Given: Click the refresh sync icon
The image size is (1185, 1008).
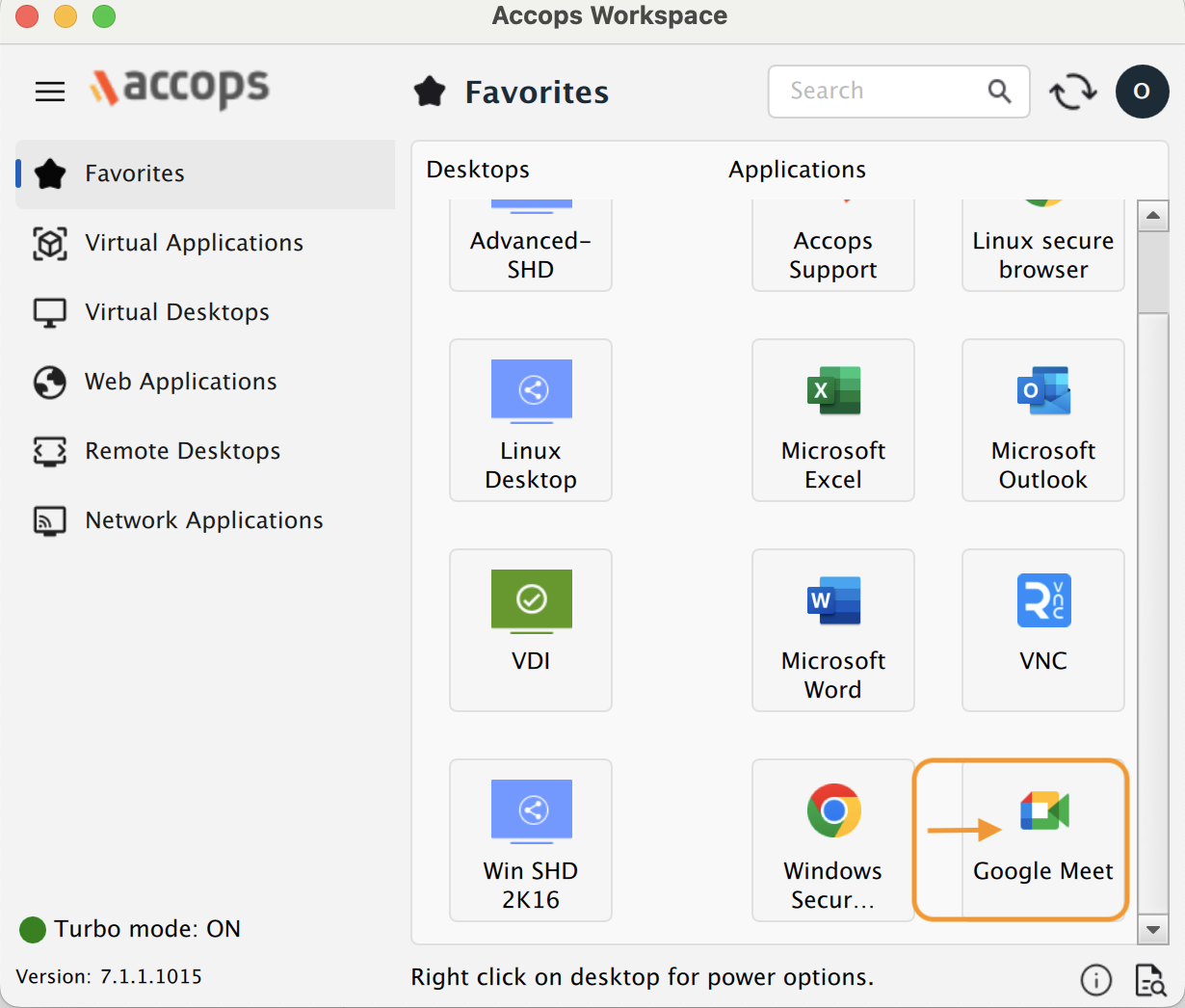Looking at the screenshot, I should [x=1072, y=93].
